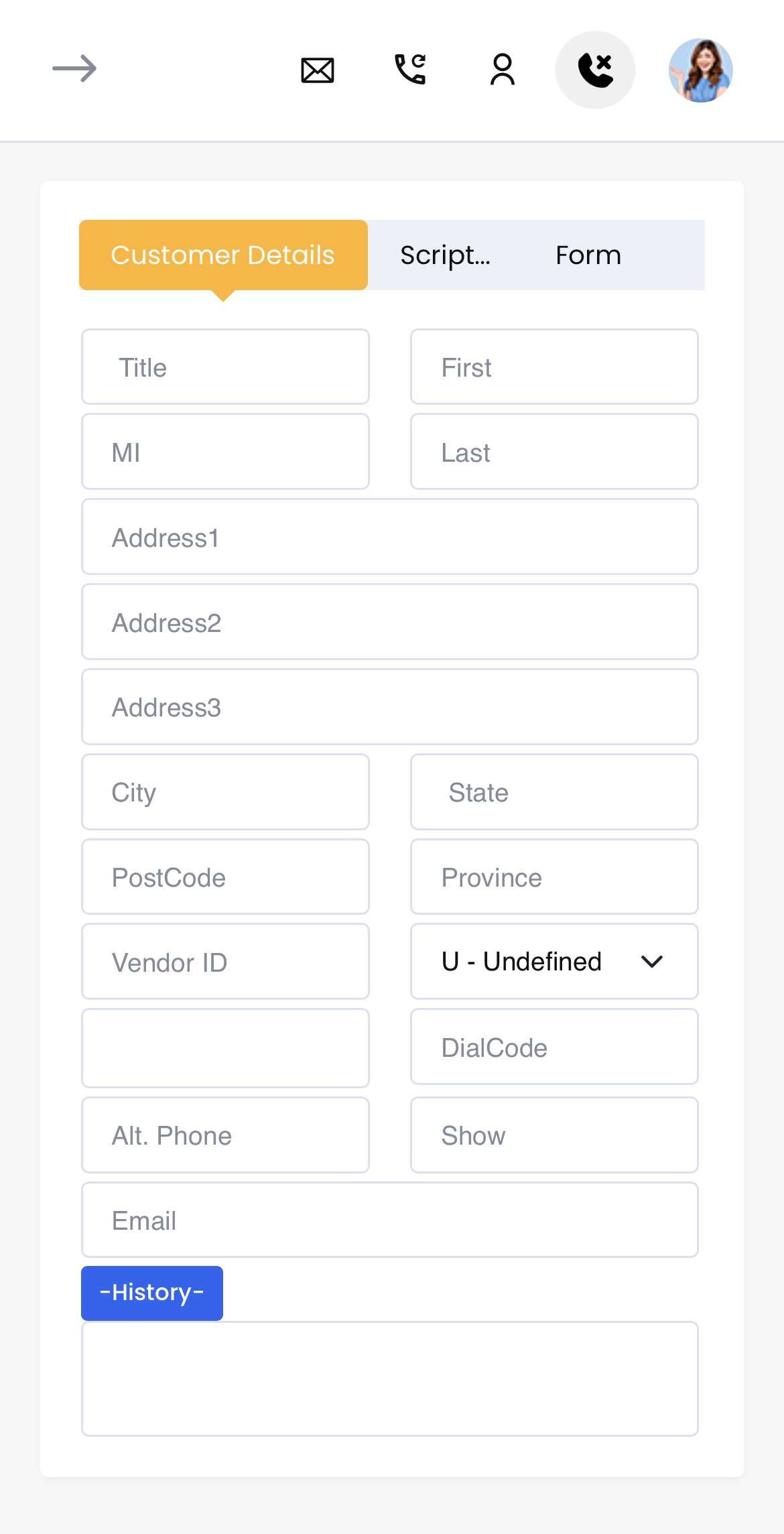Hang up using the end-call icon
The height and width of the screenshot is (1534, 784).
(x=595, y=69)
